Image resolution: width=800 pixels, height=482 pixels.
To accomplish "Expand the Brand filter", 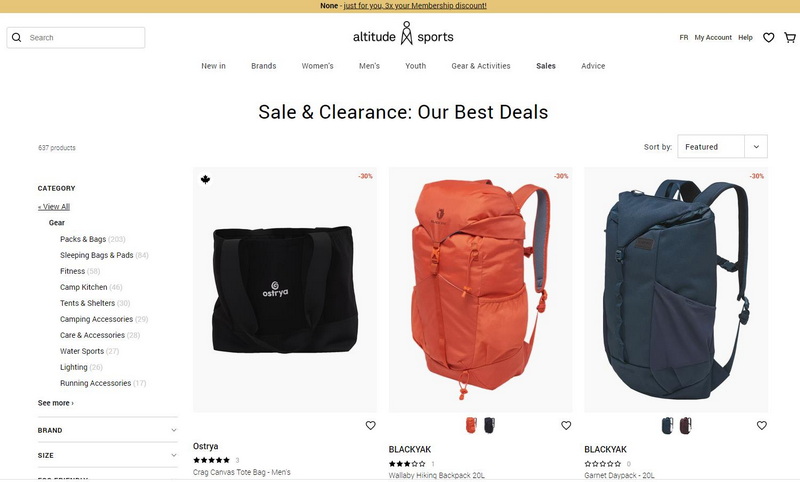I will coord(107,430).
